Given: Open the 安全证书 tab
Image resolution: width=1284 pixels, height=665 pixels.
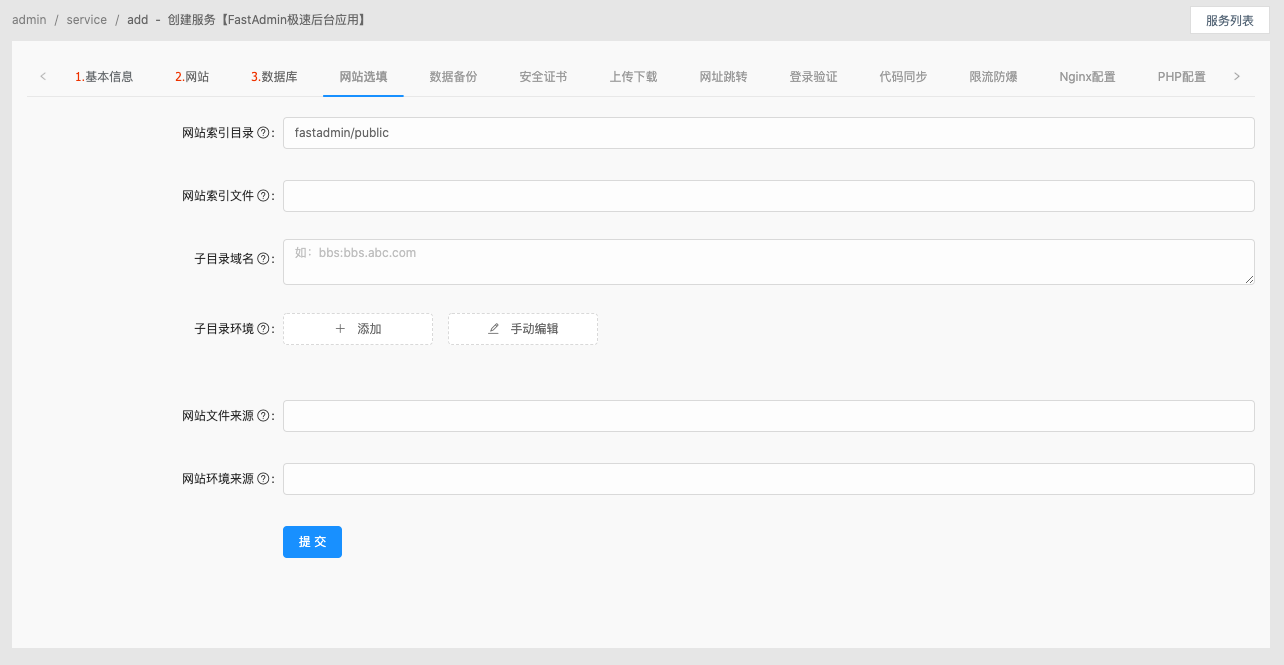Looking at the screenshot, I should coord(543,75).
